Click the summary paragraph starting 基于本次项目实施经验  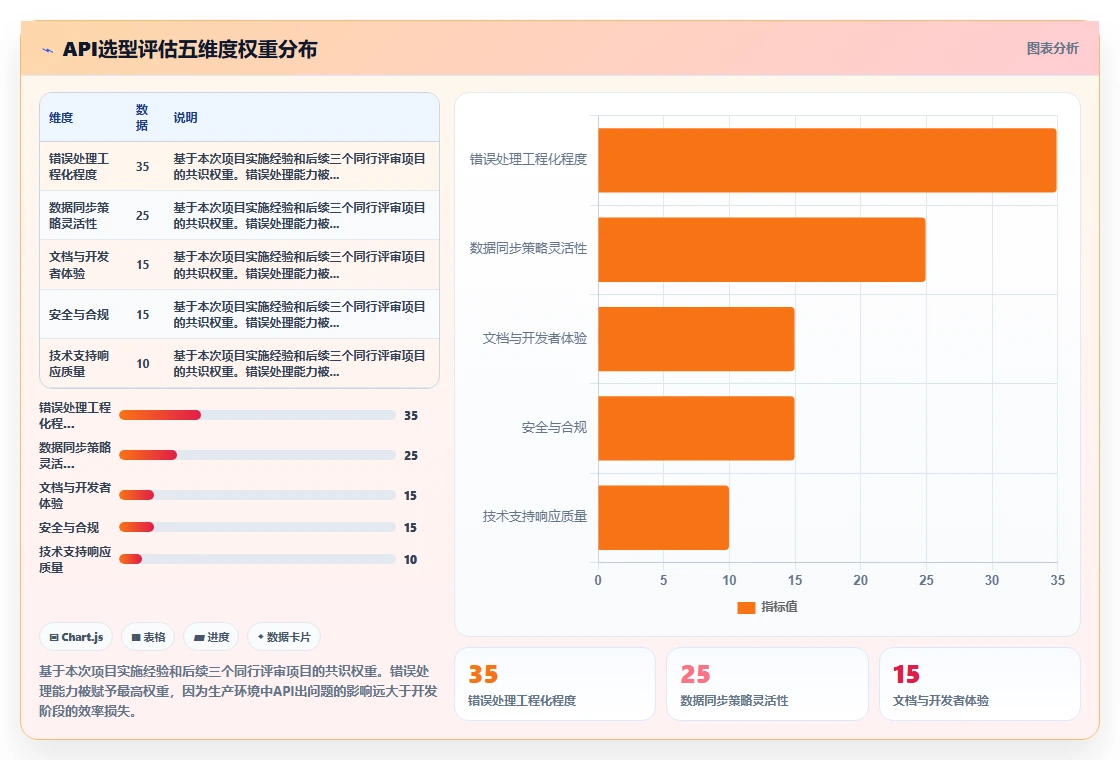pyautogui.click(x=238, y=691)
